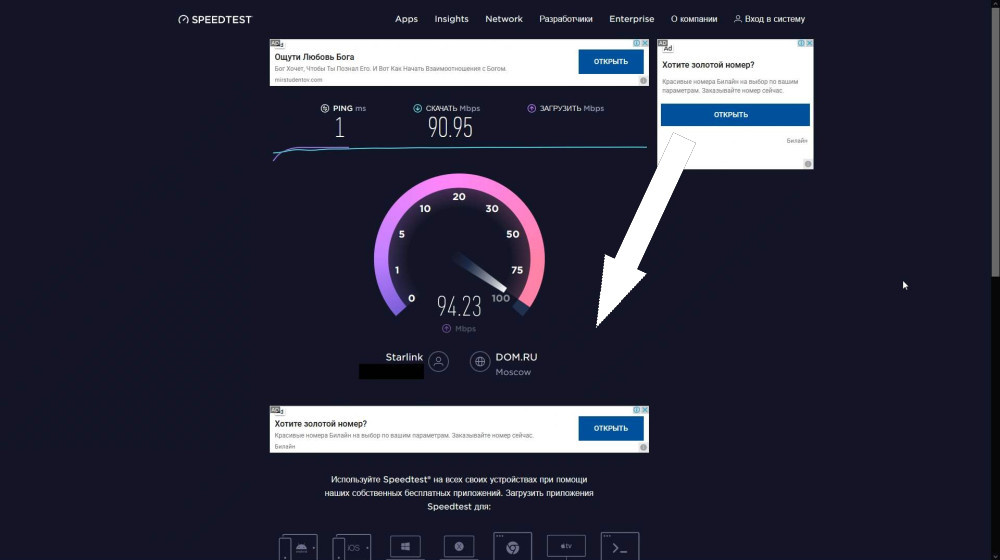Click the Moscow server location text
Viewport: 1000px width, 560px height.
(x=513, y=372)
